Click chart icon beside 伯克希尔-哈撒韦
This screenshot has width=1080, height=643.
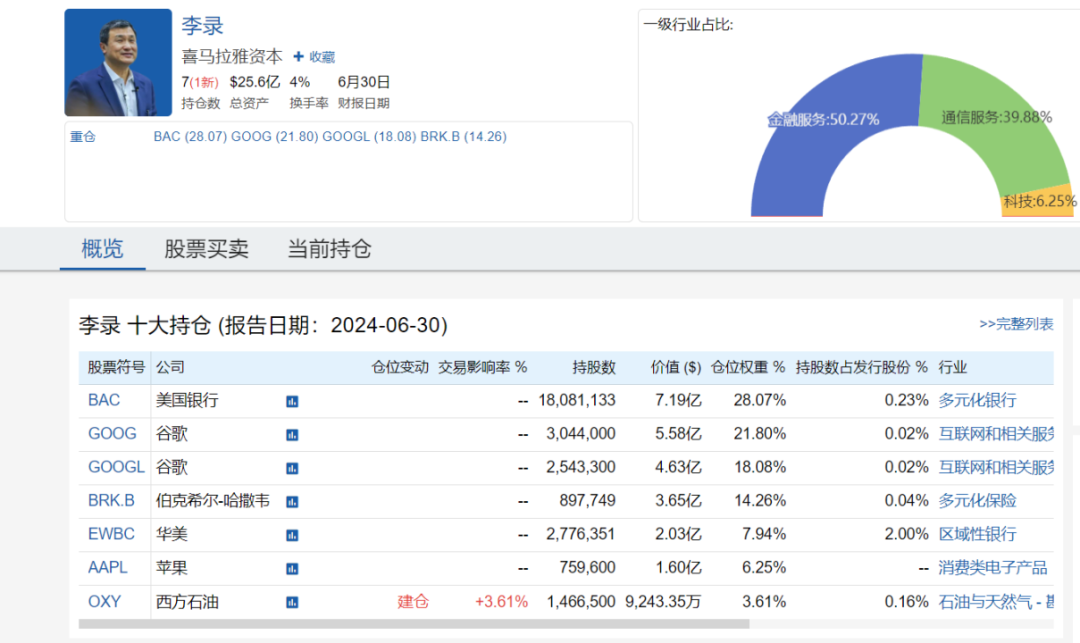pos(292,502)
